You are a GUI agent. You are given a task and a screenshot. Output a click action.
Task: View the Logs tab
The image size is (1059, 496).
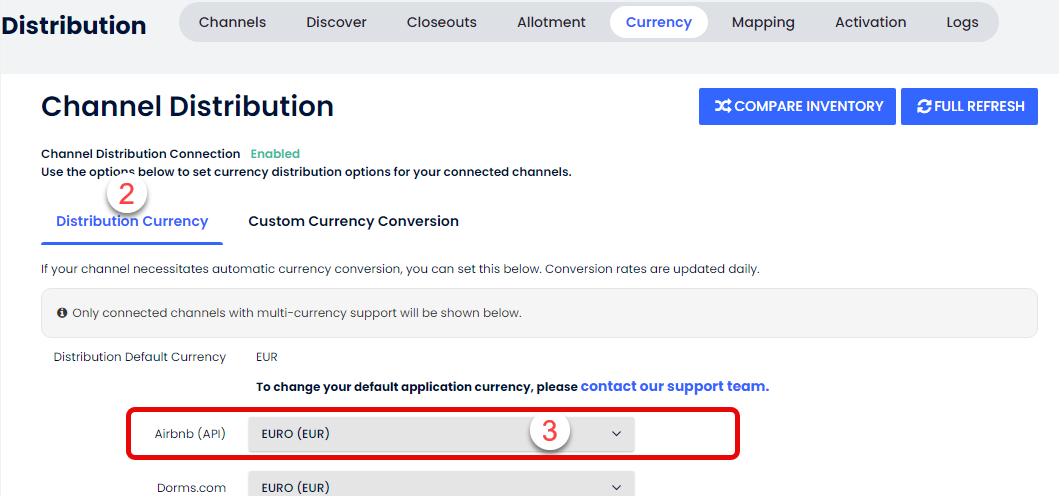coord(962,22)
